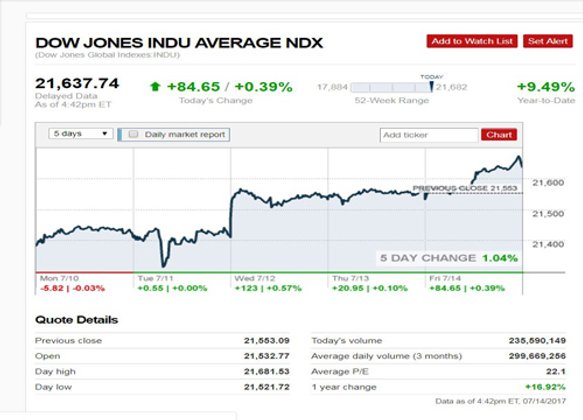Click the chart's Friday peak point
This screenshot has width=583, height=420.
point(519,157)
